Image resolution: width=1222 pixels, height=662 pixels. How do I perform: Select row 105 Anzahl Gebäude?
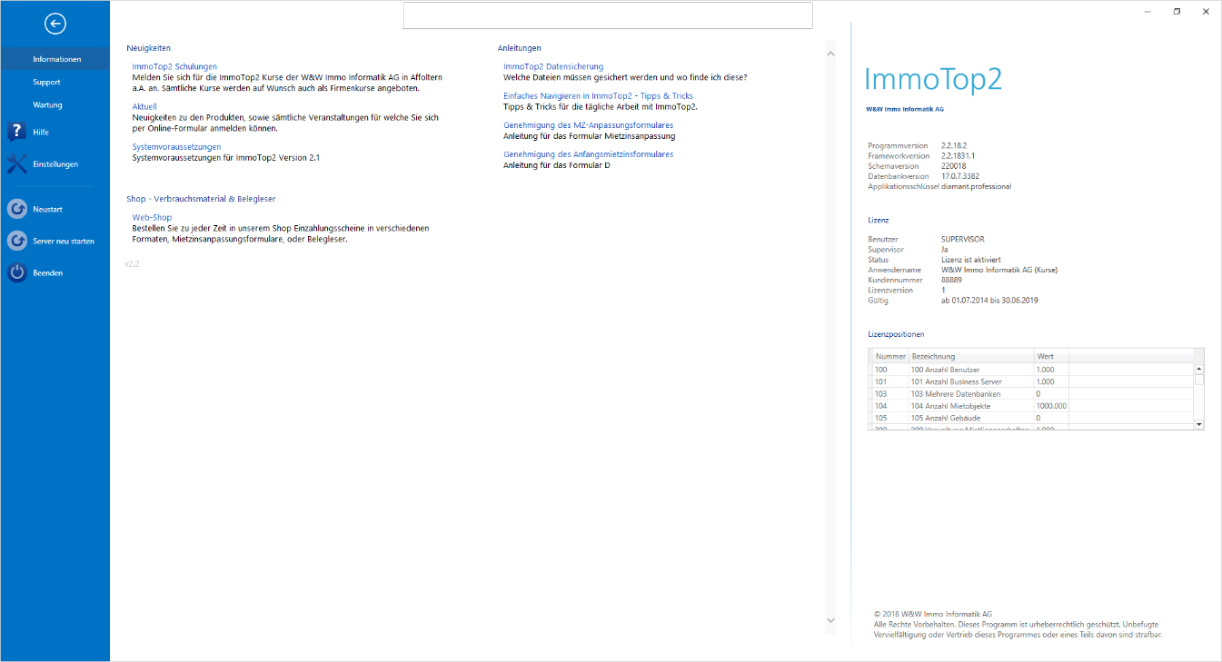(1032, 417)
